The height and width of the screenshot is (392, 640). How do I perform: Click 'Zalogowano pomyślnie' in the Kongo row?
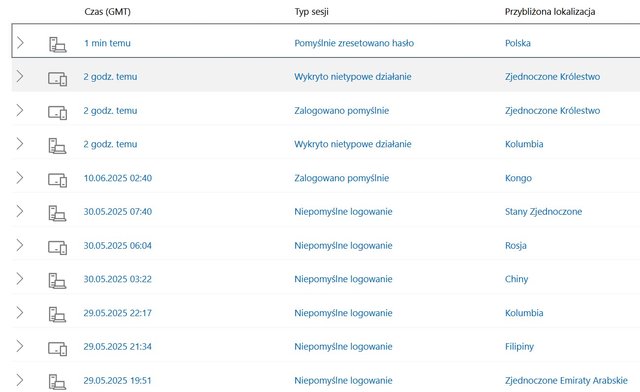[341, 178]
